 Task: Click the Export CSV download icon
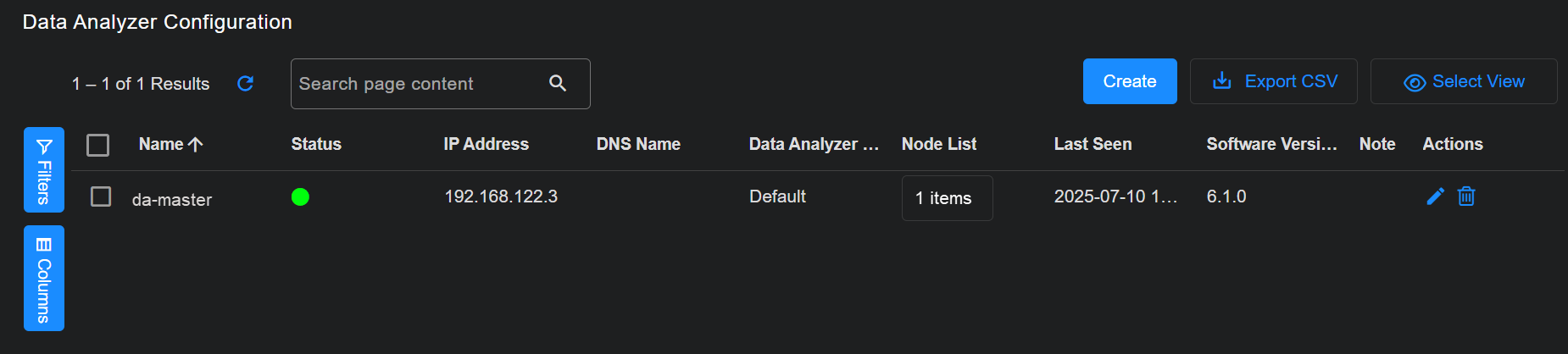1221,81
